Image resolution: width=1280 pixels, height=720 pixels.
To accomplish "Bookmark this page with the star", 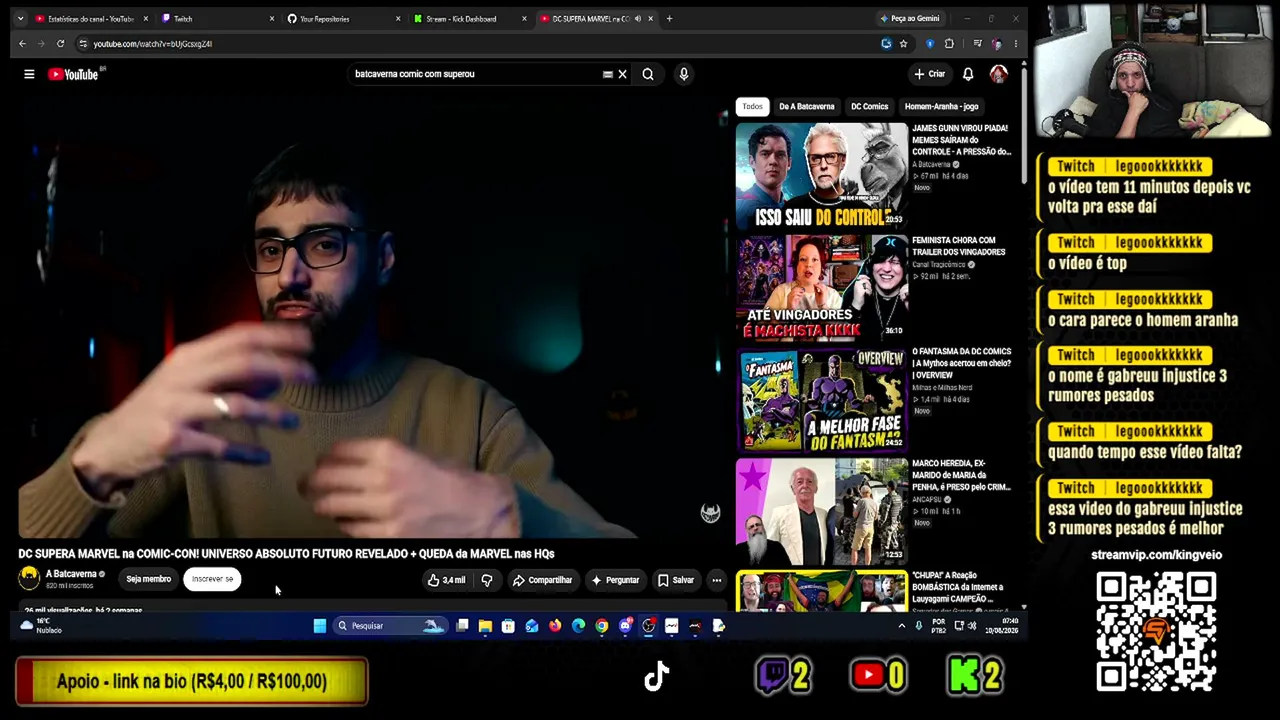I will [903, 44].
